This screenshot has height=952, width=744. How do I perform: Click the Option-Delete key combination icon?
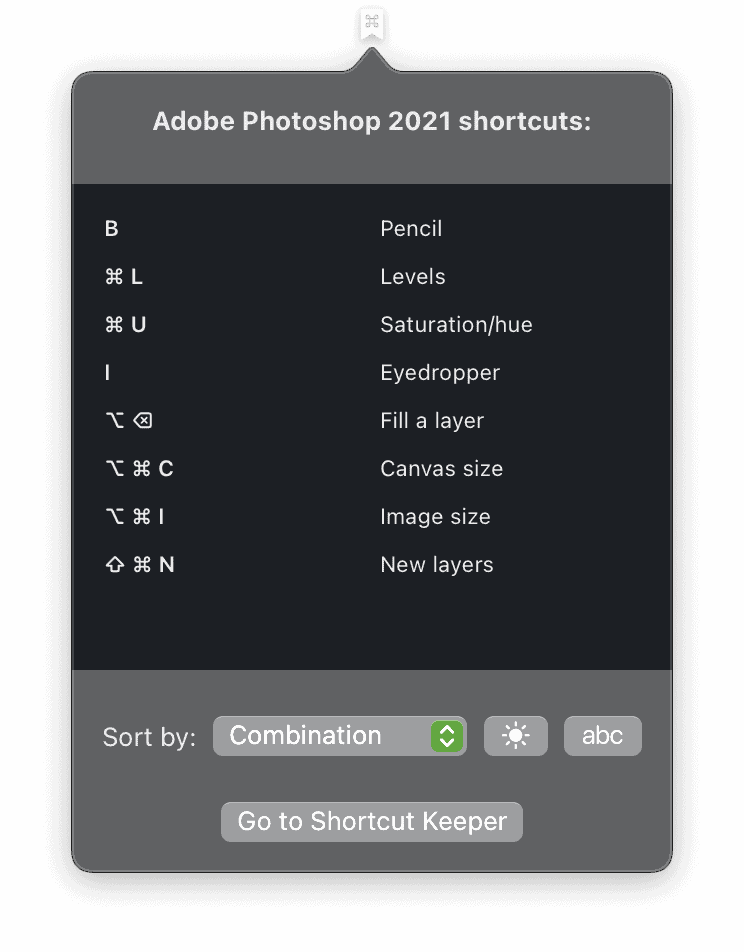click(x=129, y=420)
